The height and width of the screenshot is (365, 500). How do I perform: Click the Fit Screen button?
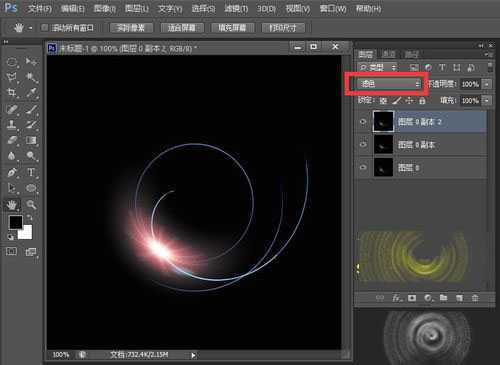click(182, 28)
